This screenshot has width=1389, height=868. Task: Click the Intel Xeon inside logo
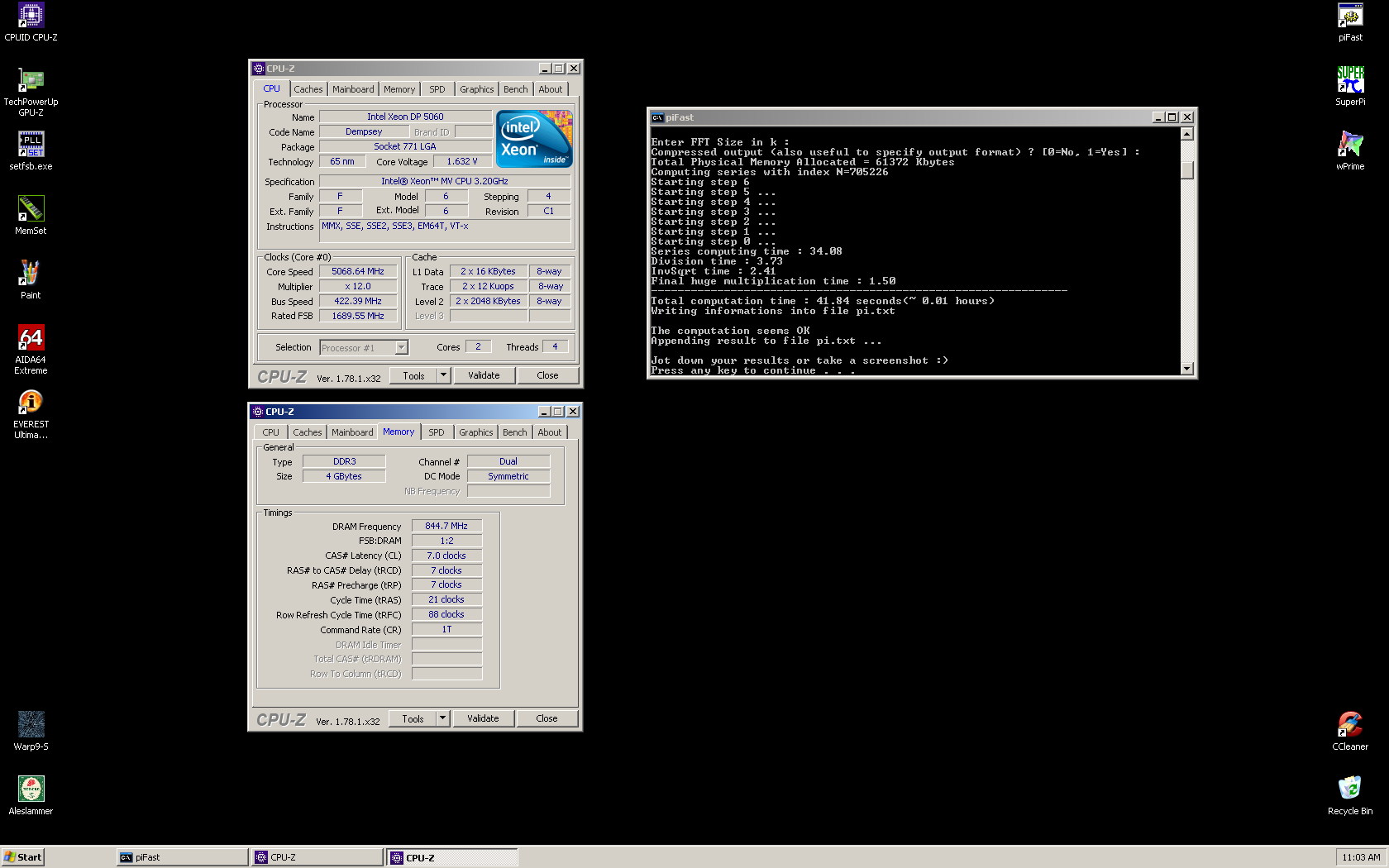click(534, 139)
